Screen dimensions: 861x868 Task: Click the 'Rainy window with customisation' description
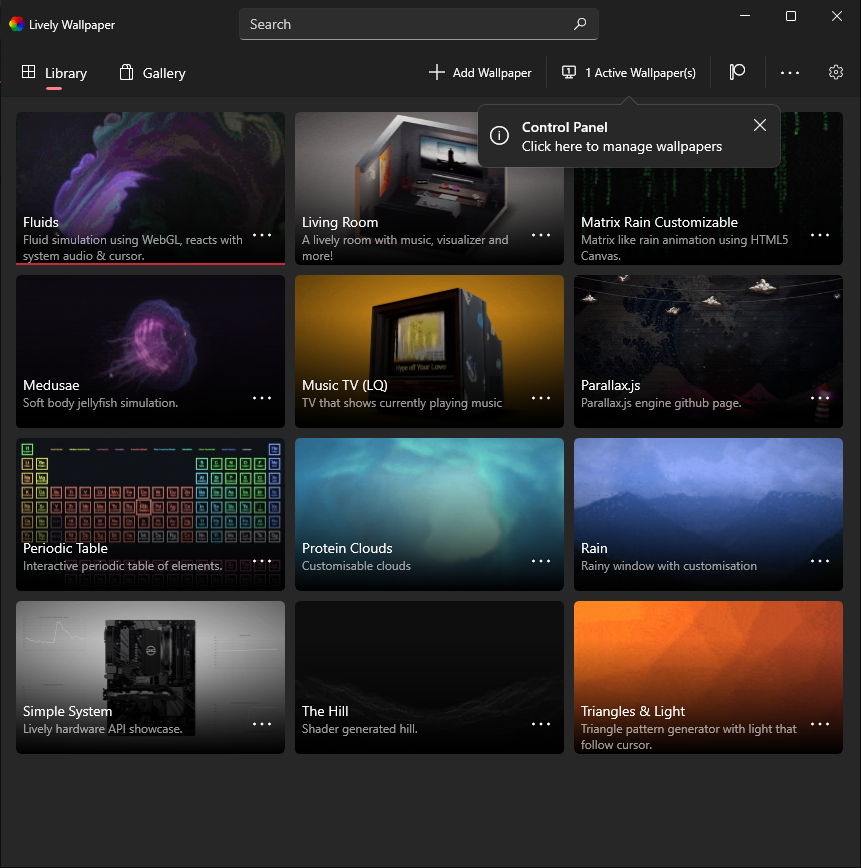tap(668, 566)
